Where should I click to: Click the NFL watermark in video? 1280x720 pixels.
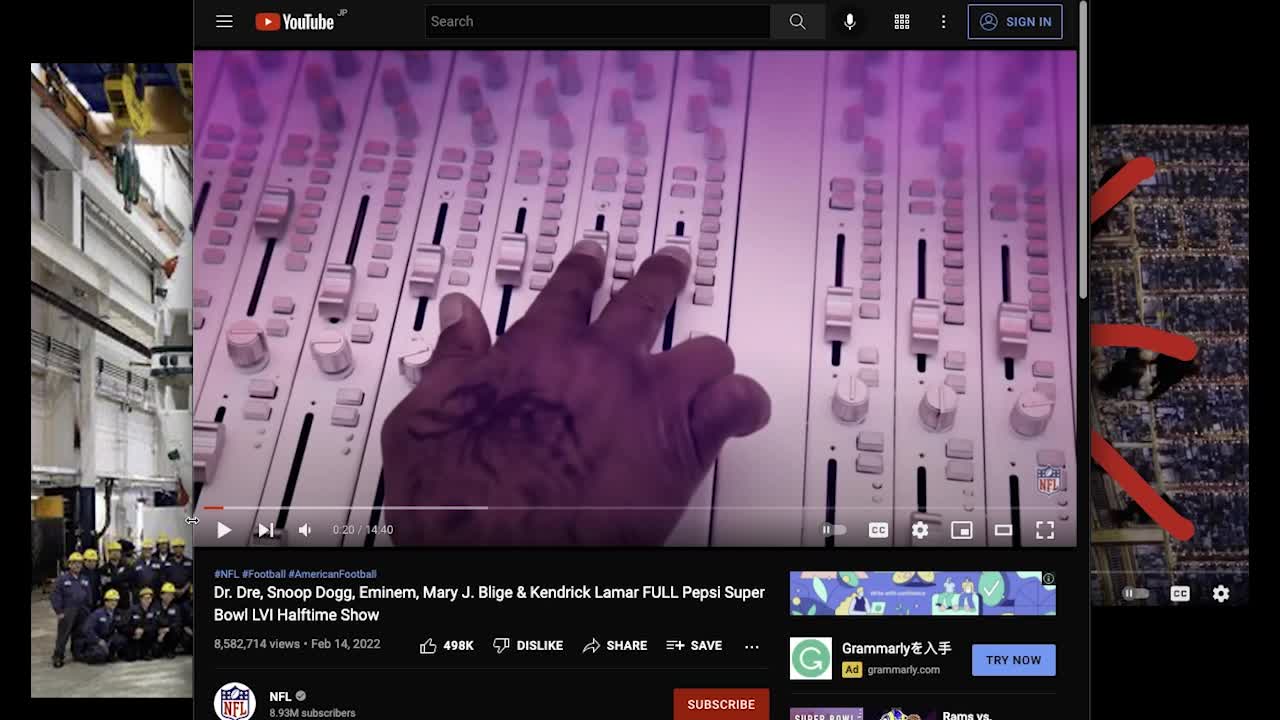(x=1048, y=480)
